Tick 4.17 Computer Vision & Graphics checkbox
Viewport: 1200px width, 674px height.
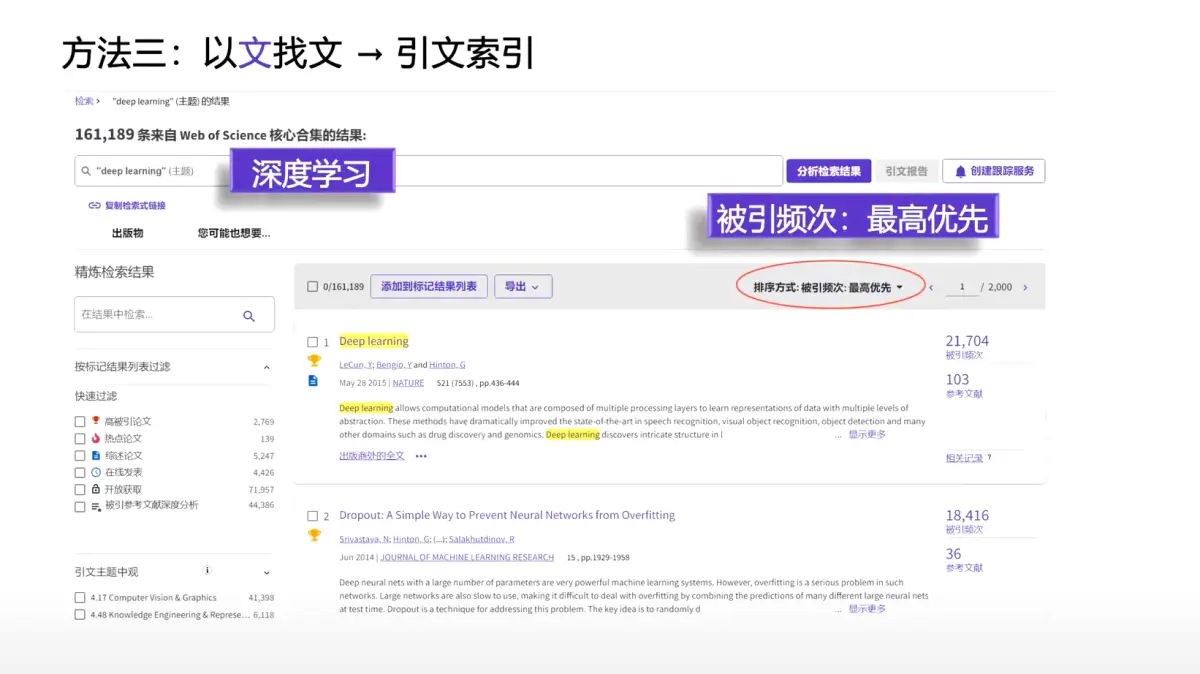tap(80, 598)
